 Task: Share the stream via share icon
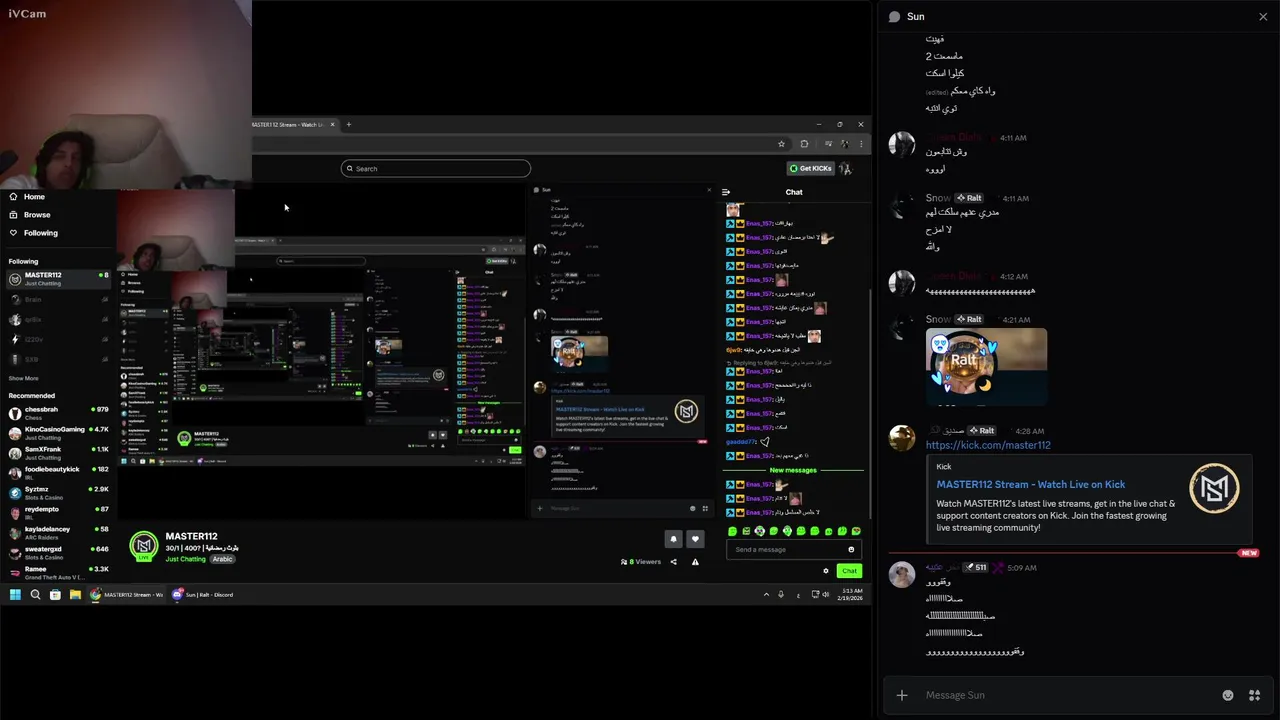[673, 562]
